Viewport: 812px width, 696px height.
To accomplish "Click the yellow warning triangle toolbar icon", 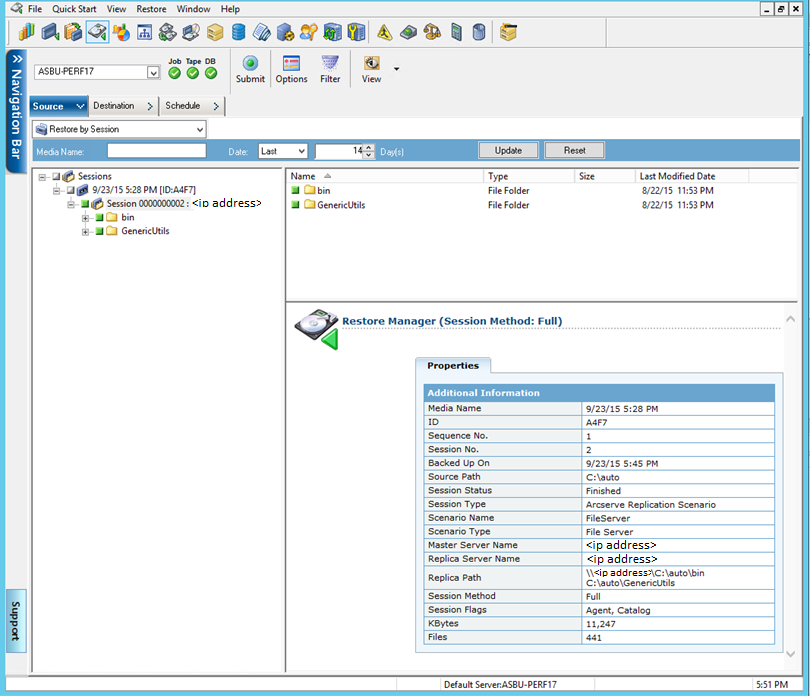I will (x=385, y=32).
